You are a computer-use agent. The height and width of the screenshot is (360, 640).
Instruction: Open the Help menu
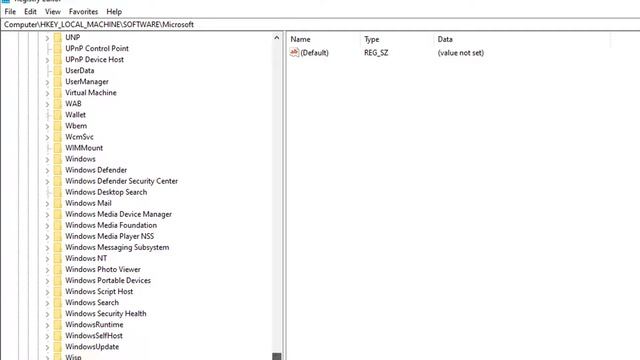[x=114, y=12]
